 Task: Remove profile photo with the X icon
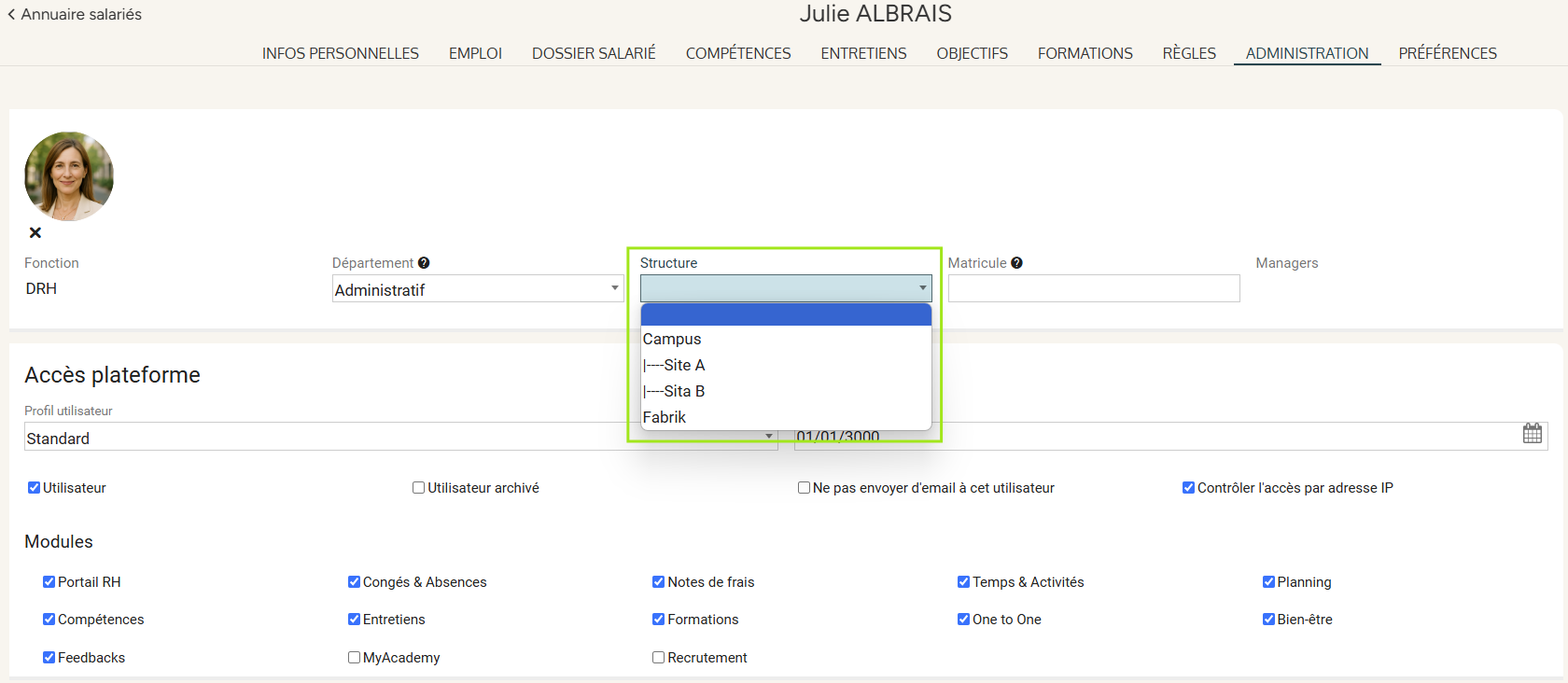[35, 233]
